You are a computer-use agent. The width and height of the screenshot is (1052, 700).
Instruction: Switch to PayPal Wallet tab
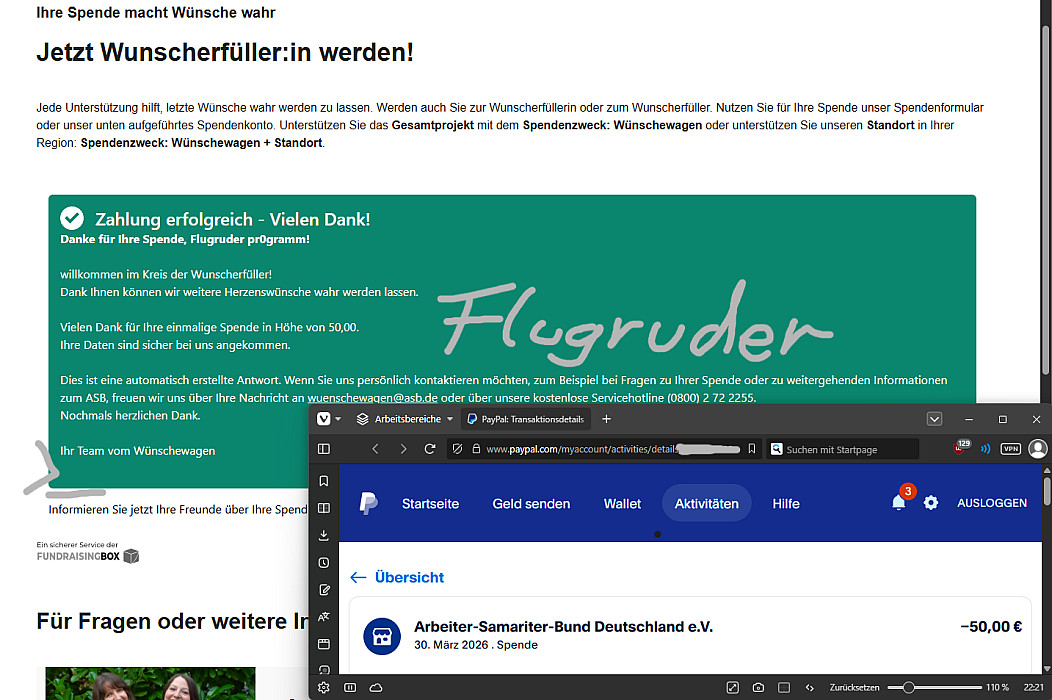(x=622, y=504)
